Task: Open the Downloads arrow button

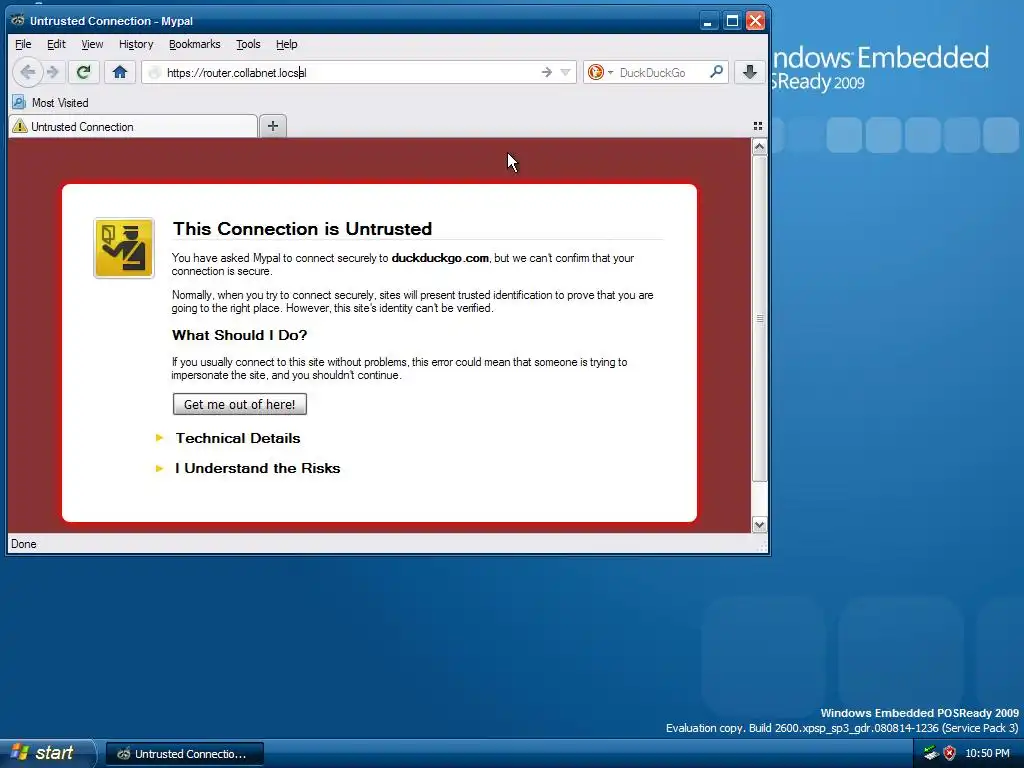Action: pyautogui.click(x=750, y=72)
